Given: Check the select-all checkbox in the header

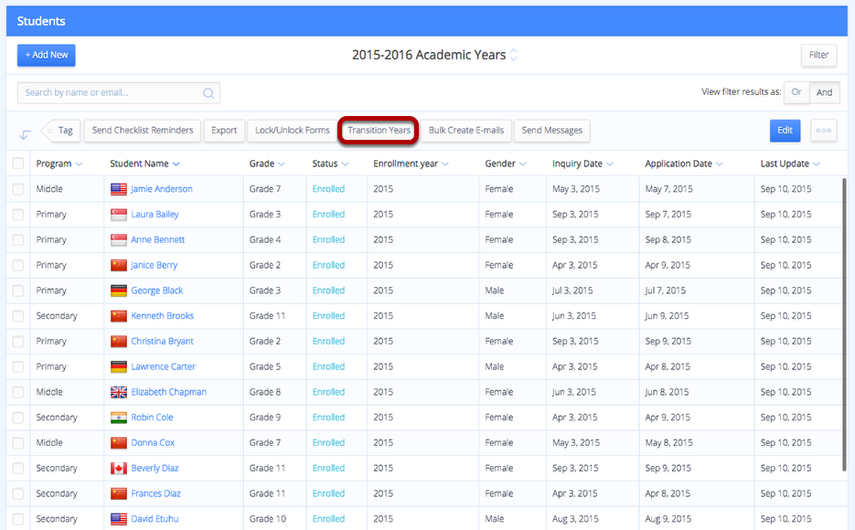Looking at the screenshot, I should click(18, 163).
